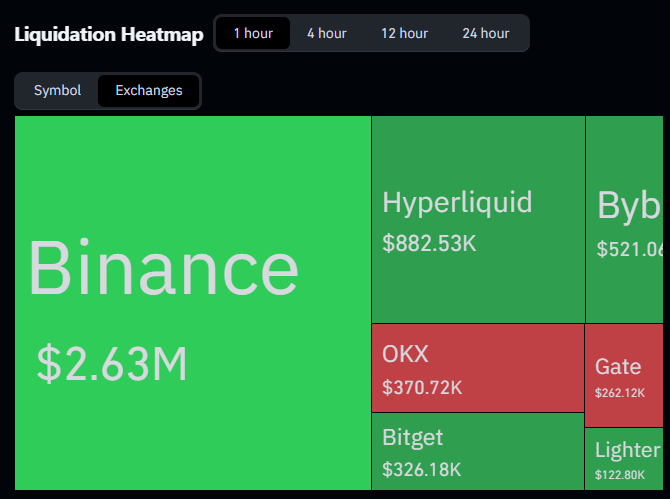The width and height of the screenshot is (670, 499).
Task: Open the Lighter $122.80K tile
Action: click(x=624, y=459)
